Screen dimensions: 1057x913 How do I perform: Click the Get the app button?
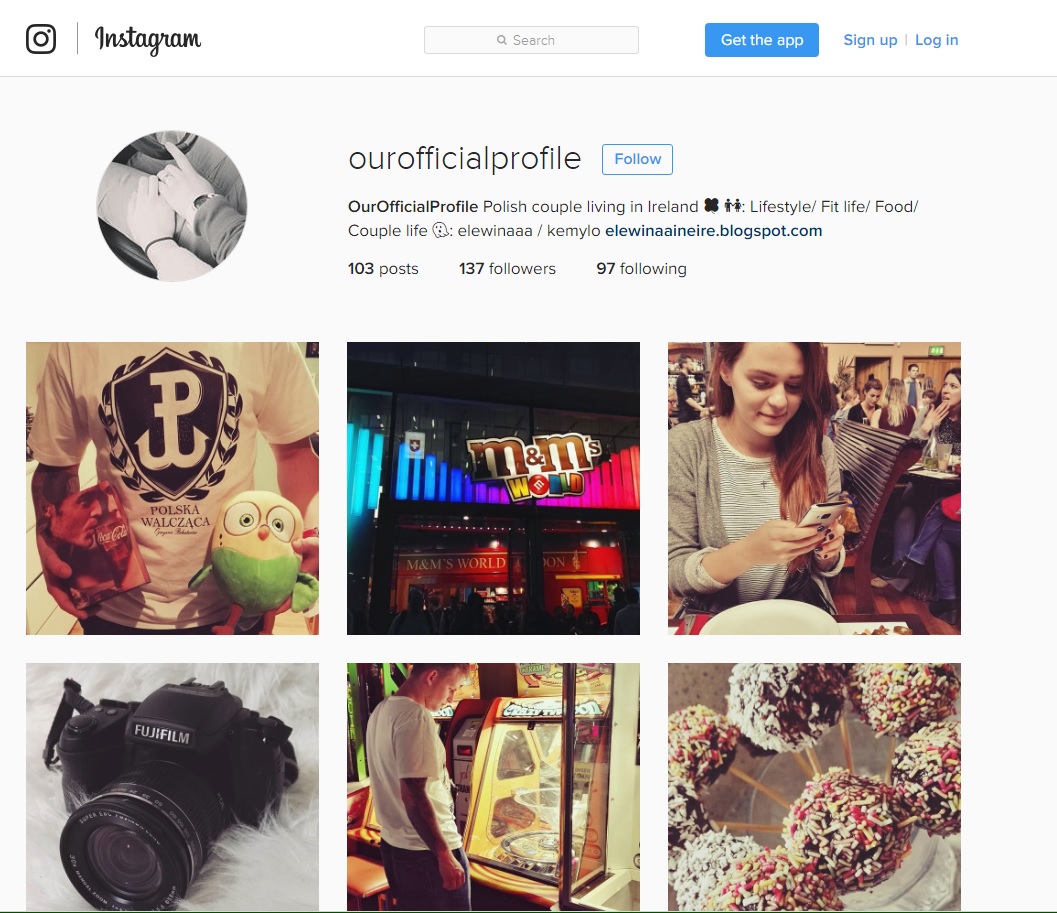pyautogui.click(x=762, y=40)
